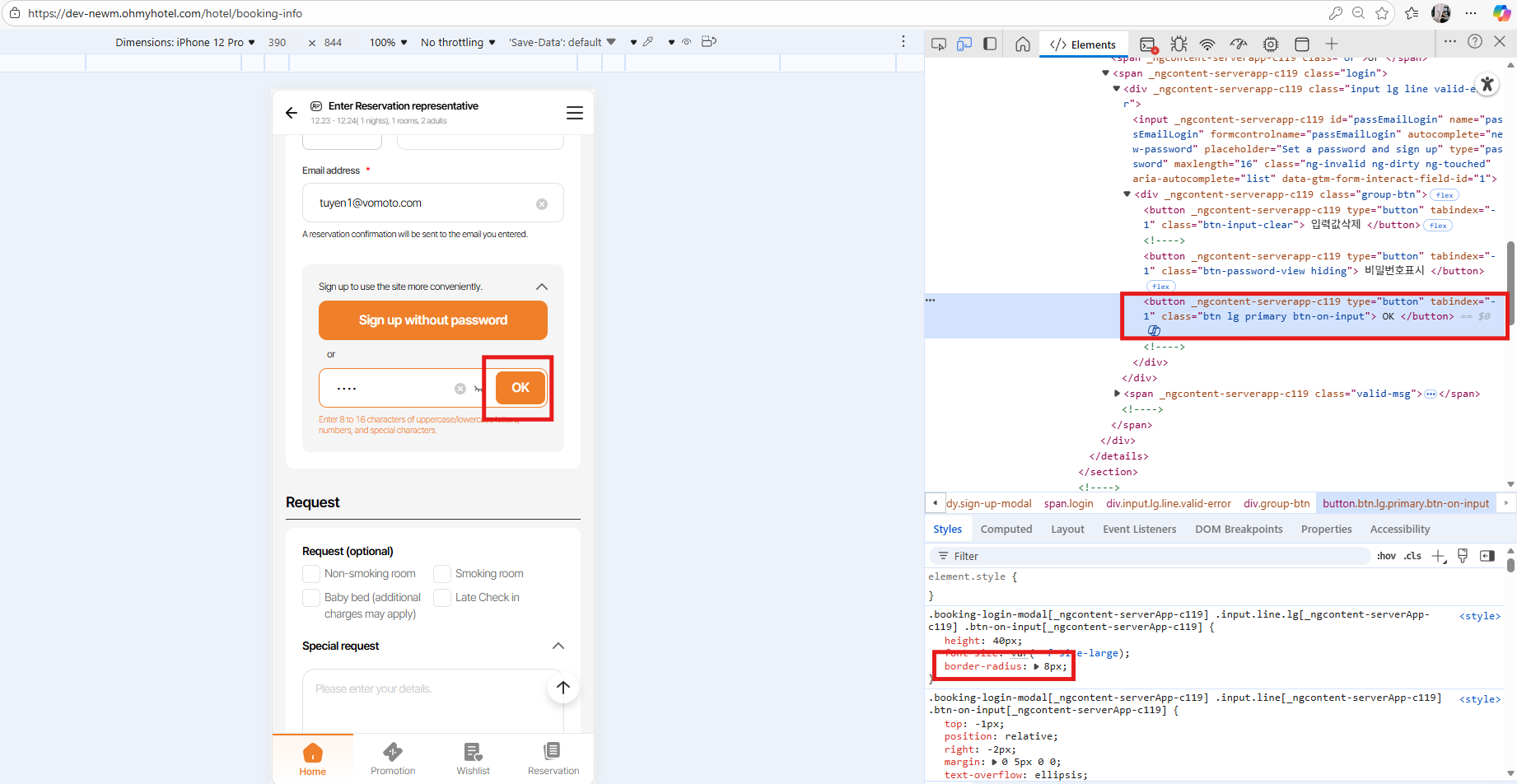
Task: Go to Wishlist in bottom navigation
Action: (x=474, y=758)
